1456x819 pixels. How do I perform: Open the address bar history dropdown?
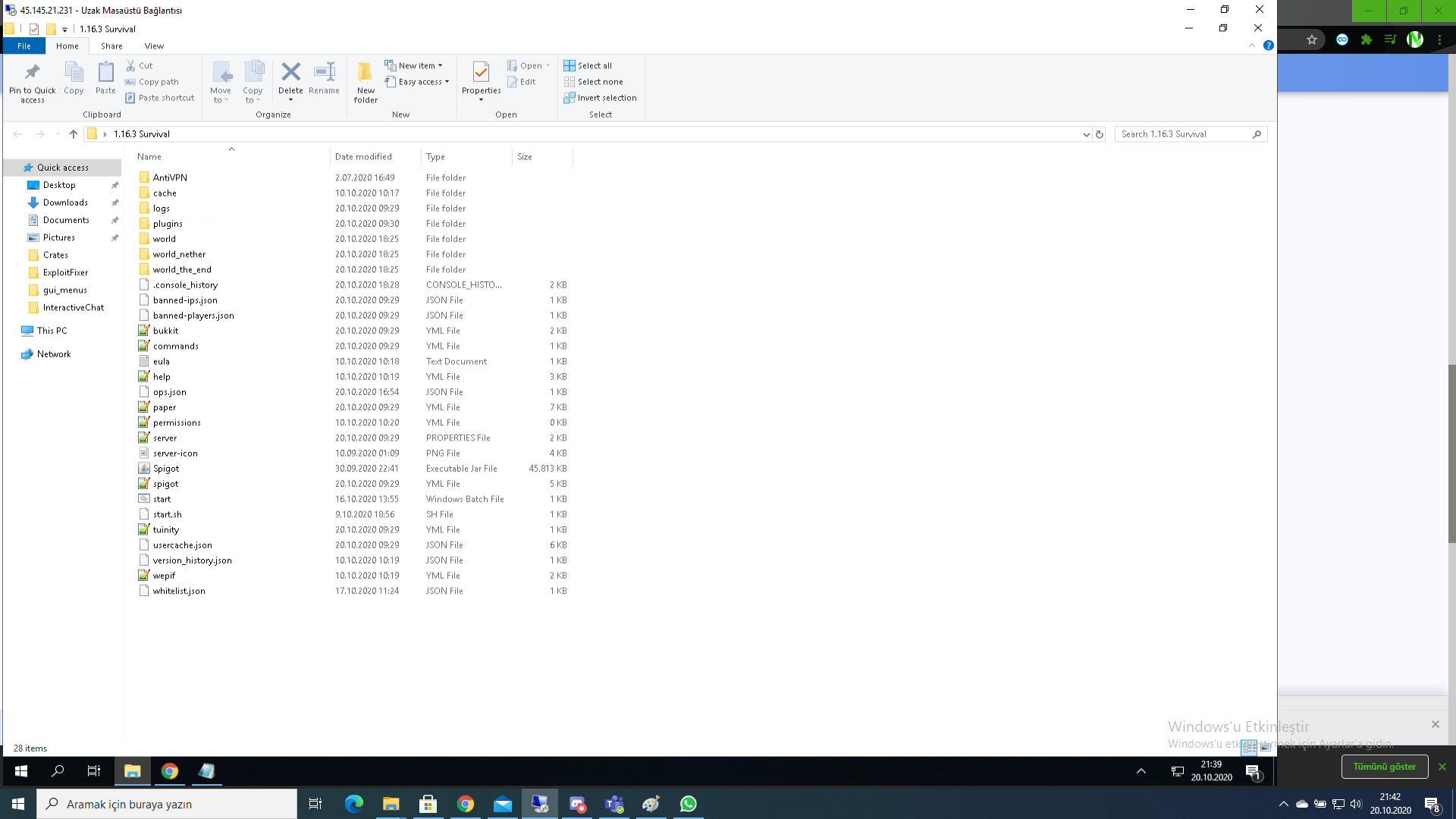click(1086, 134)
